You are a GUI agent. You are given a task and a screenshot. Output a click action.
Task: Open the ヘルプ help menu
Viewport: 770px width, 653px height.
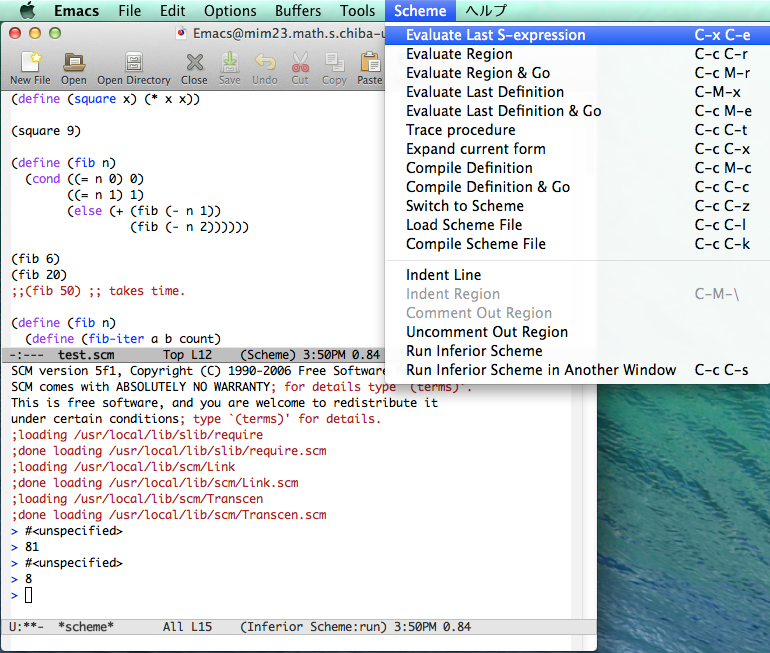[x=486, y=10]
